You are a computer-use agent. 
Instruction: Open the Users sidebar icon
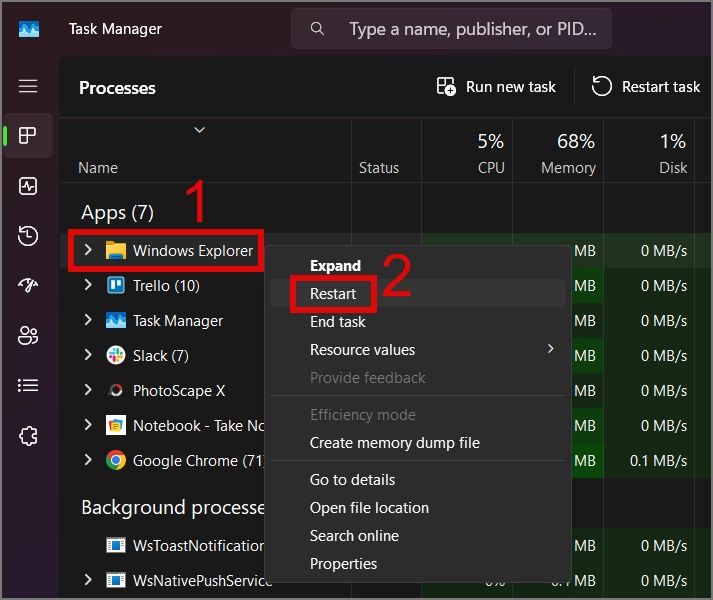(28, 336)
